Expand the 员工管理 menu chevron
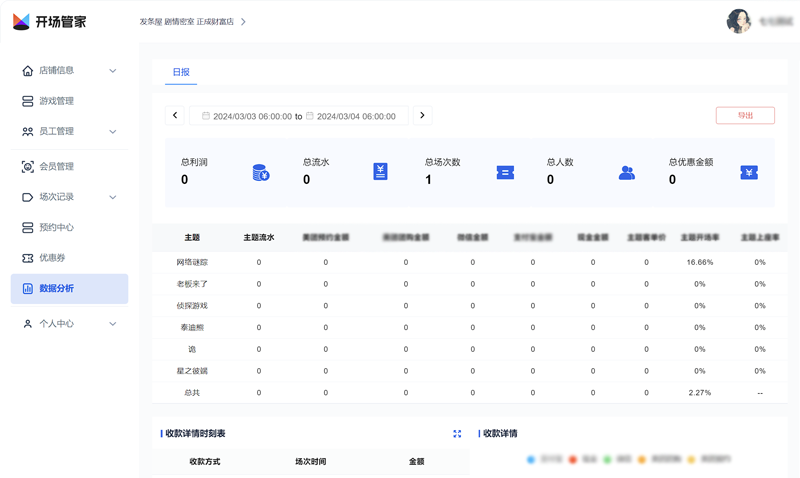 coord(113,132)
